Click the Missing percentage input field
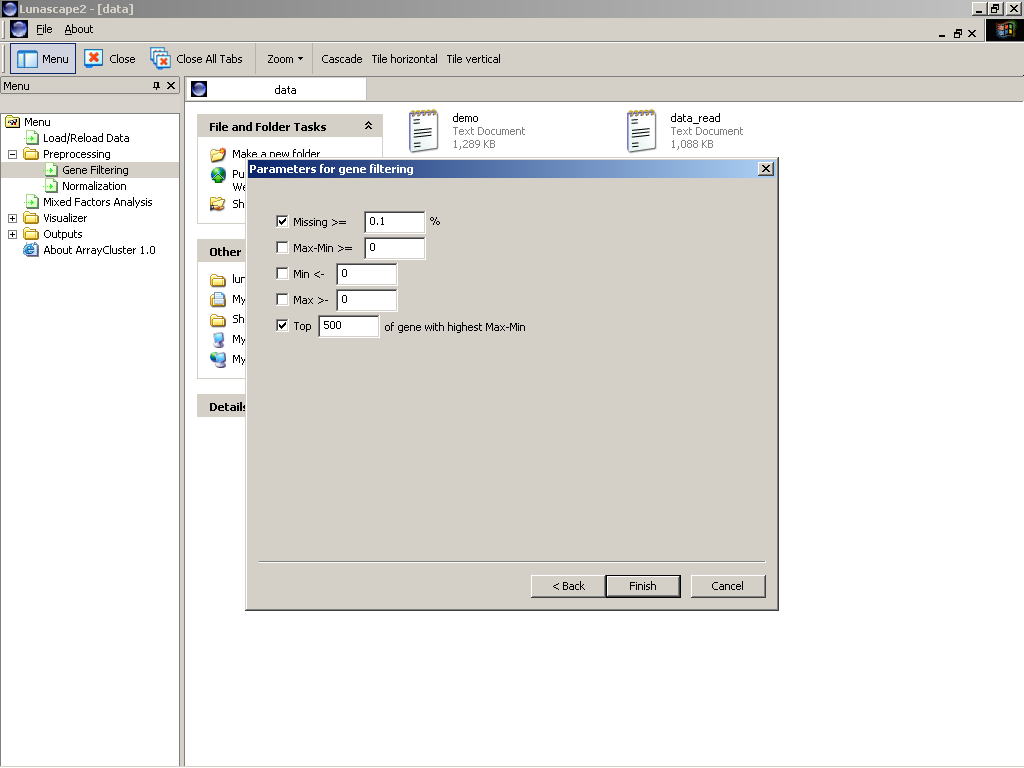 pyautogui.click(x=394, y=221)
